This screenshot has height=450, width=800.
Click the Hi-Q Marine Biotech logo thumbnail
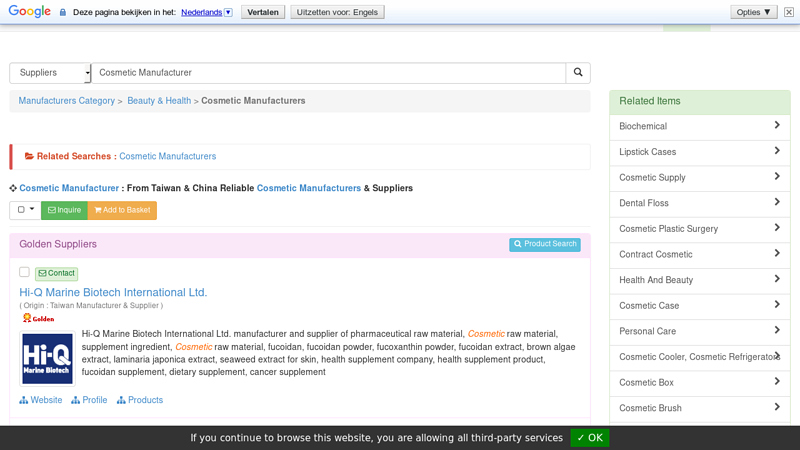(47, 359)
